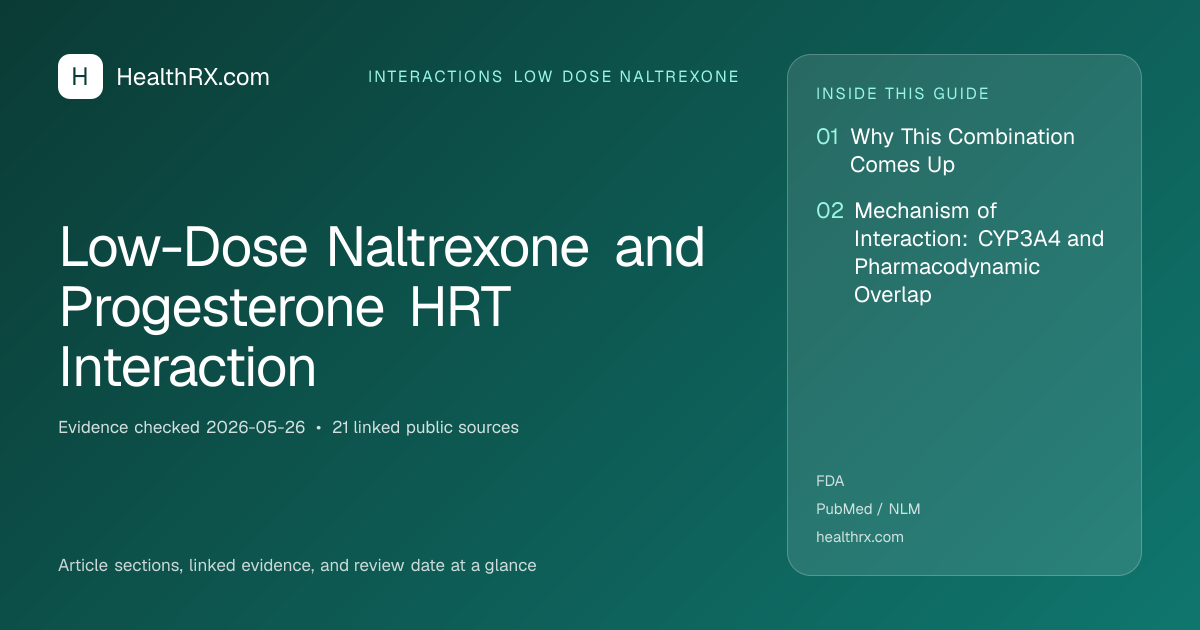The height and width of the screenshot is (630, 1200).
Task: Click the 'Evidence checked 2026-05-26' date
Action: 182,427
